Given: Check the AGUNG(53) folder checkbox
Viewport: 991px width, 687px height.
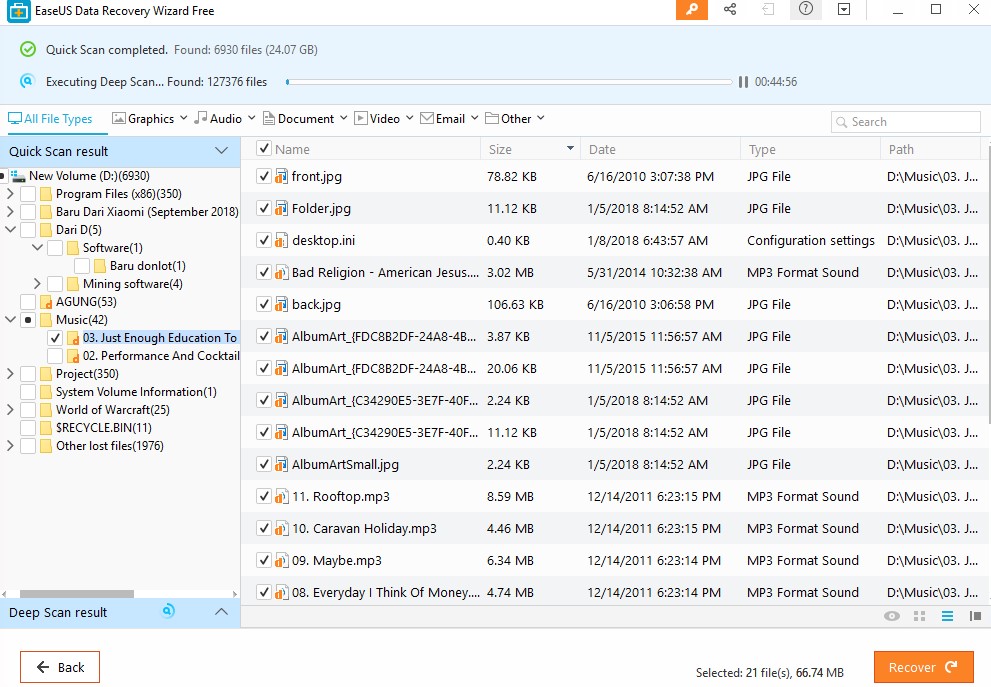Looking at the screenshot, I should (x=28, y=301).
